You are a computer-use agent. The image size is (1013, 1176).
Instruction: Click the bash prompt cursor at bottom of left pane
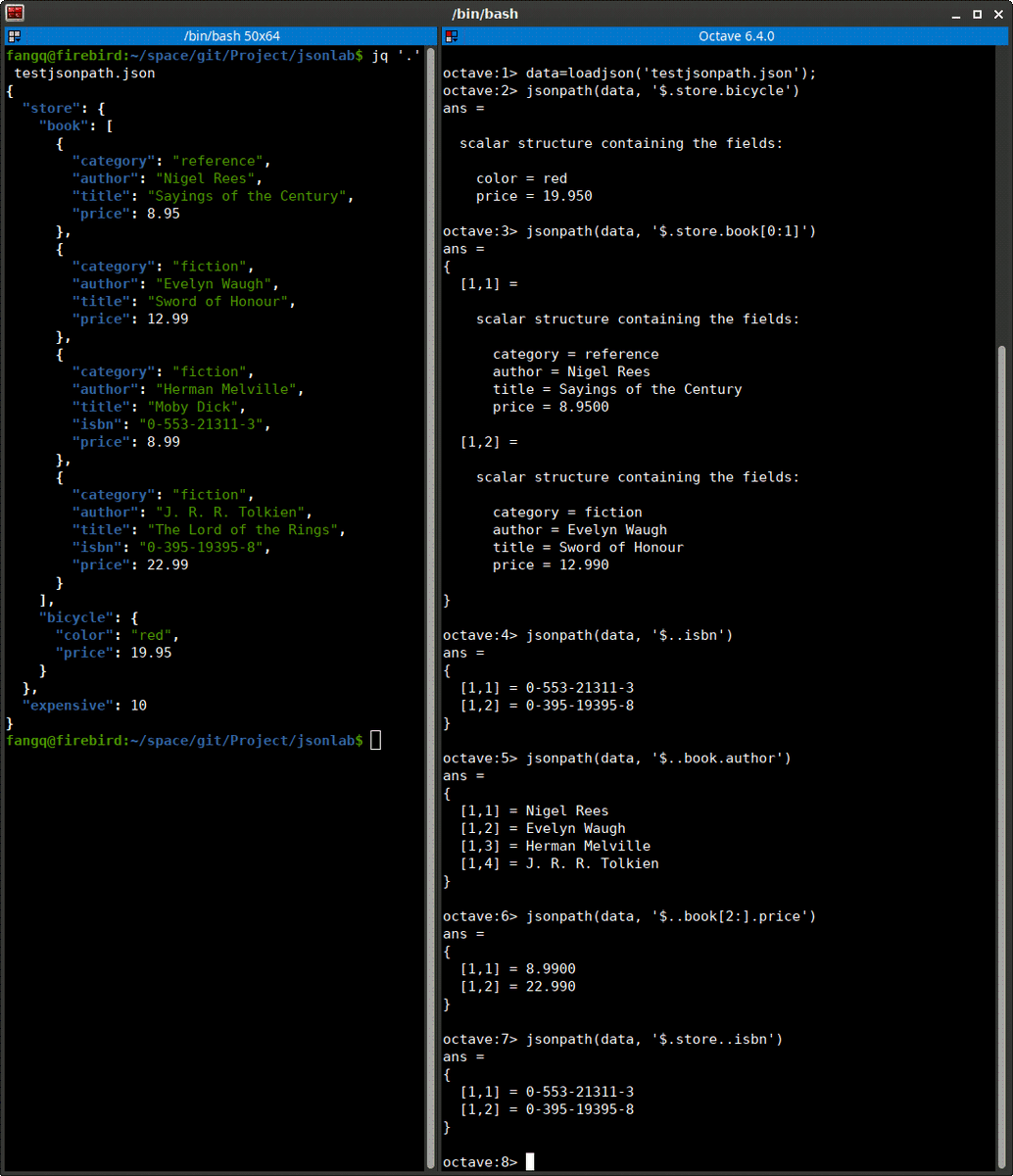[x=376, y=740]
